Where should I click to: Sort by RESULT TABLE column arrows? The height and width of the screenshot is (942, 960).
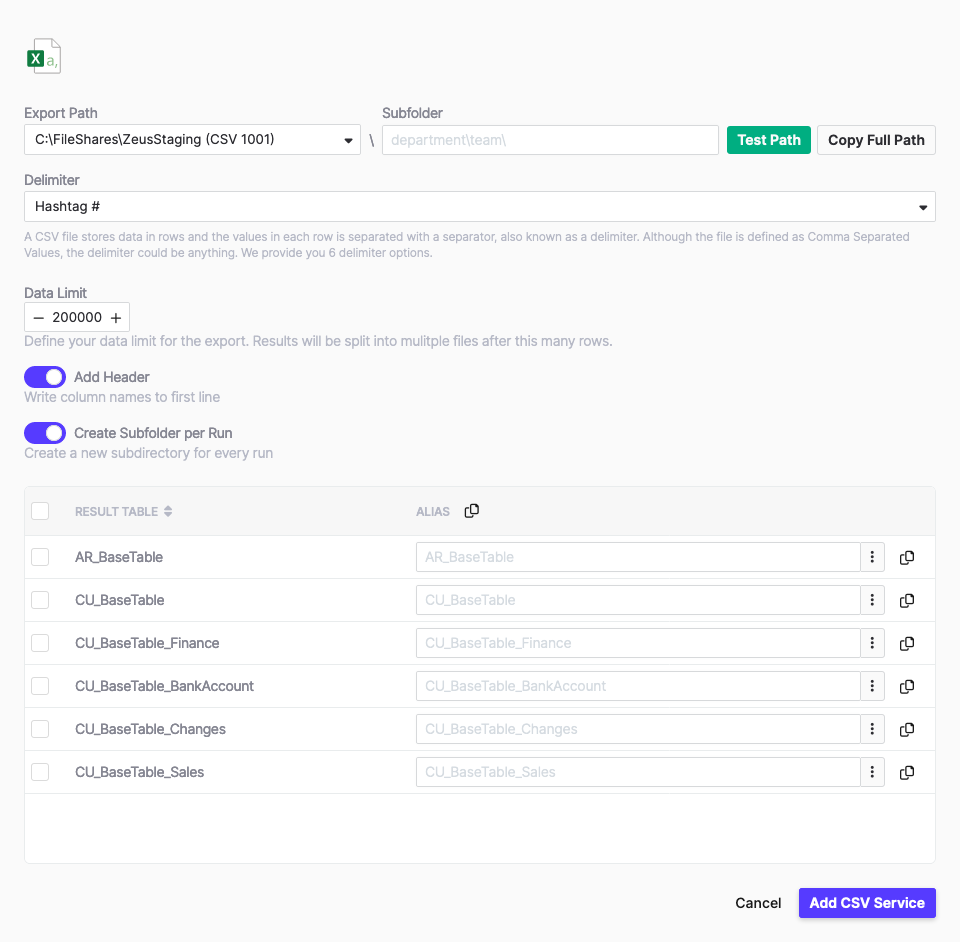tap(168, 512)
